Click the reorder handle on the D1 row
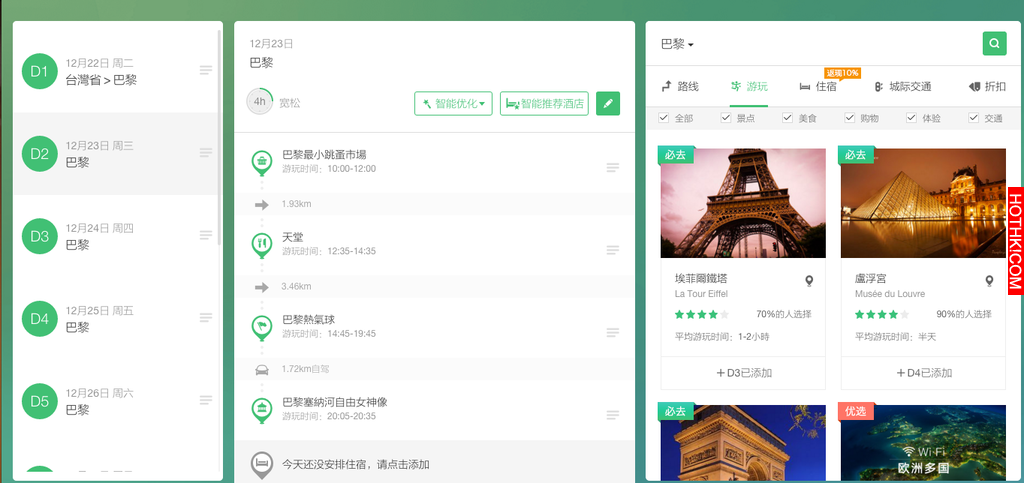 tap(206, 70)
